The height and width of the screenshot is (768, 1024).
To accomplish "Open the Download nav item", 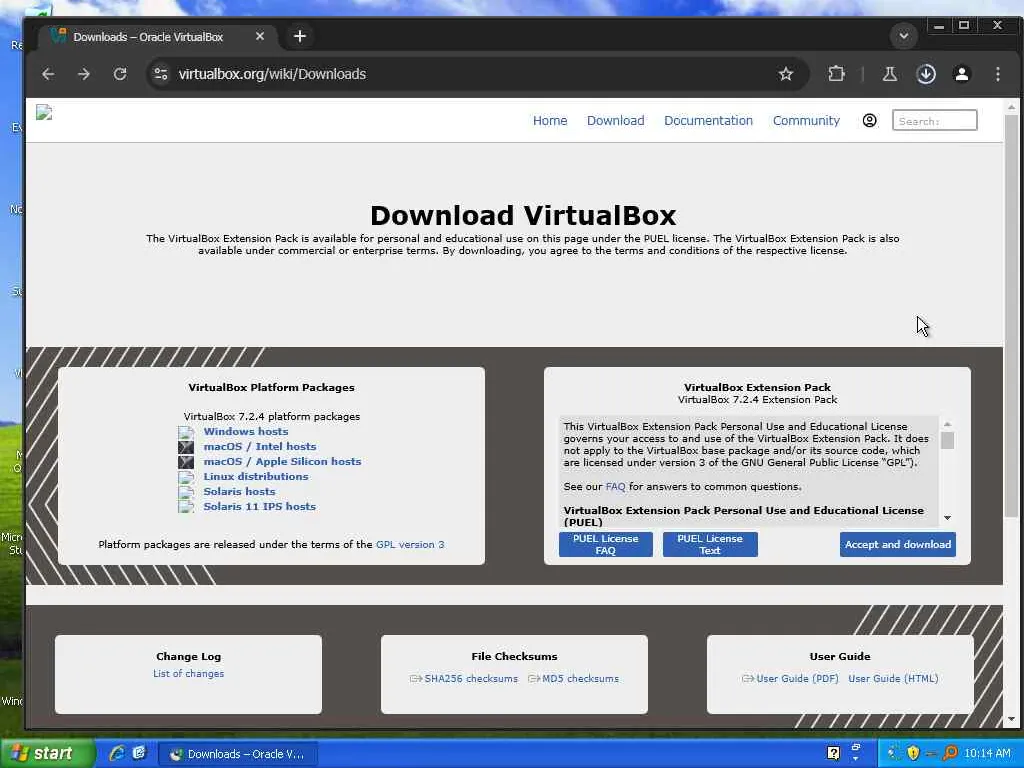I will (615, 121).
